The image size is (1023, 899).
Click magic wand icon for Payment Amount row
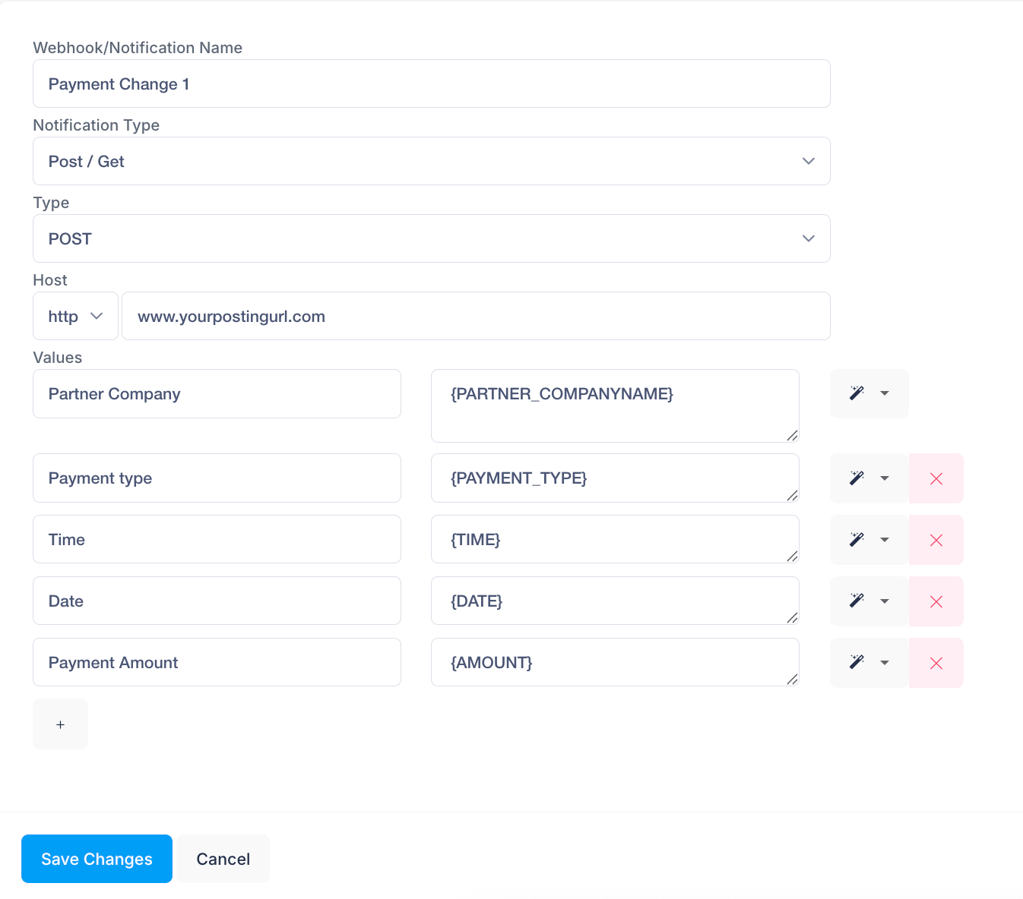(857, 662)
